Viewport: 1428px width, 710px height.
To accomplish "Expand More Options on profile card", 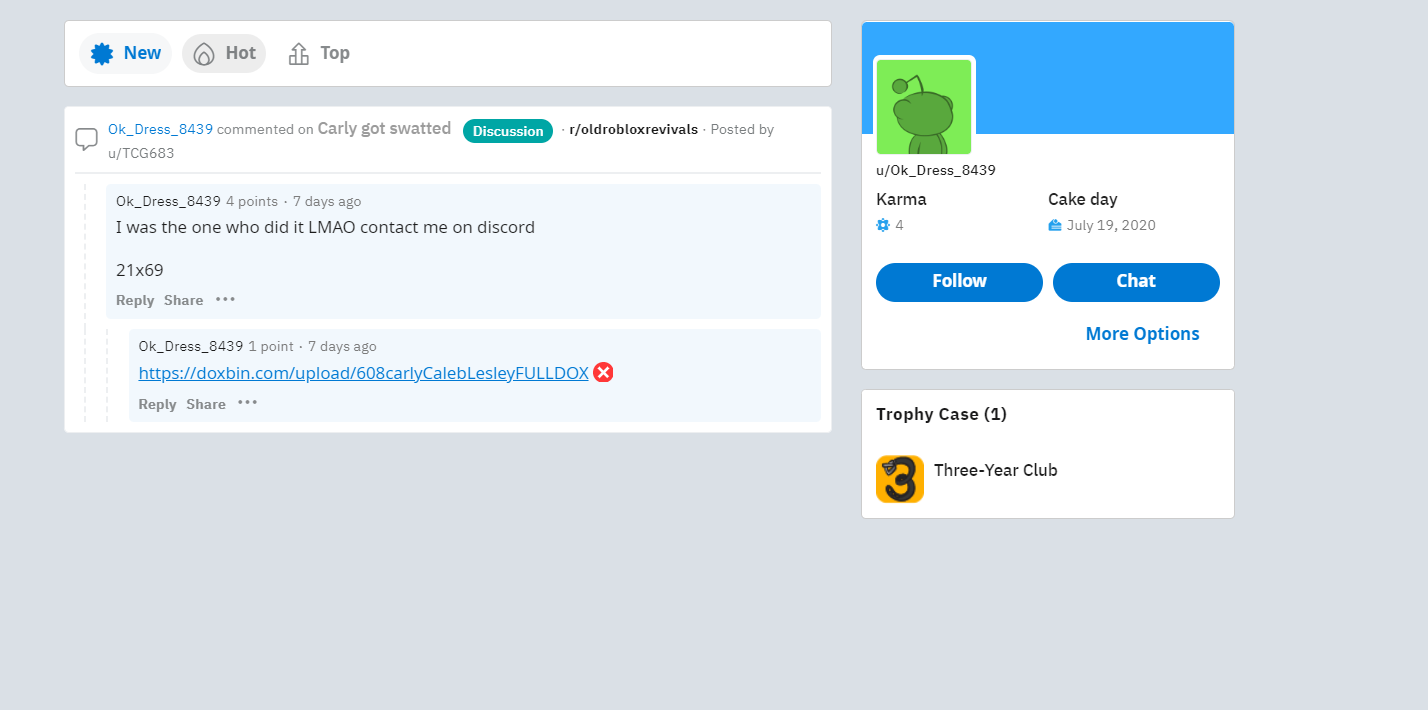I will (1143, 334).
